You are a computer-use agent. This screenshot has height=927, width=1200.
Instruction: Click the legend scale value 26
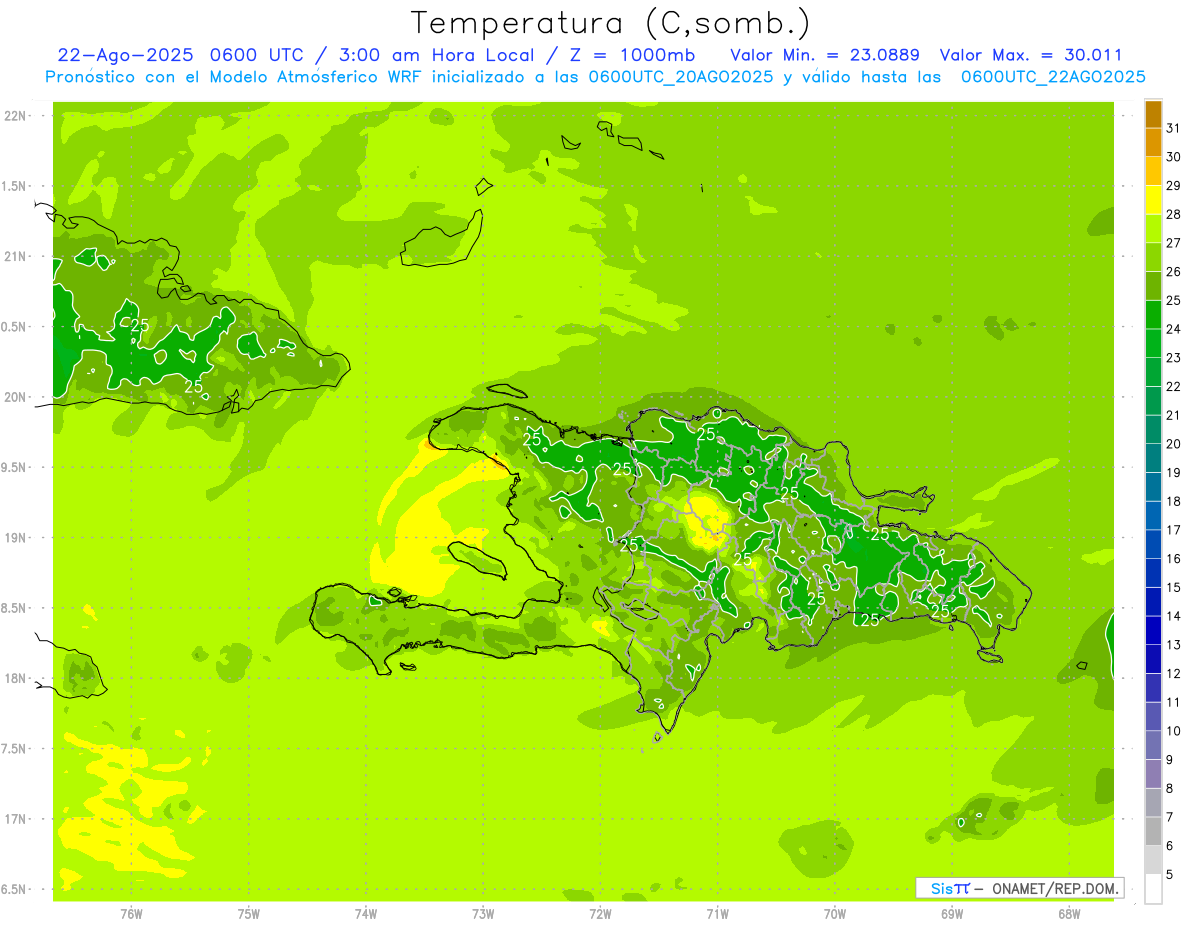pyautogui.click(x=1173, y=271)
